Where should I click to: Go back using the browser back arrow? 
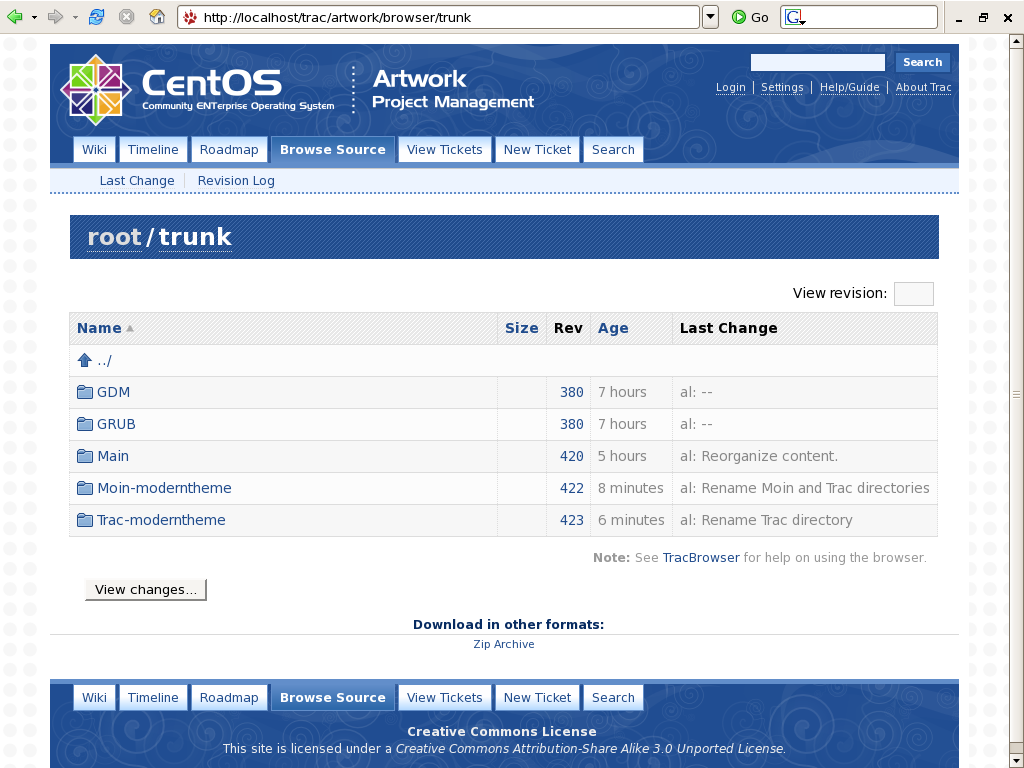coord(14,17)
